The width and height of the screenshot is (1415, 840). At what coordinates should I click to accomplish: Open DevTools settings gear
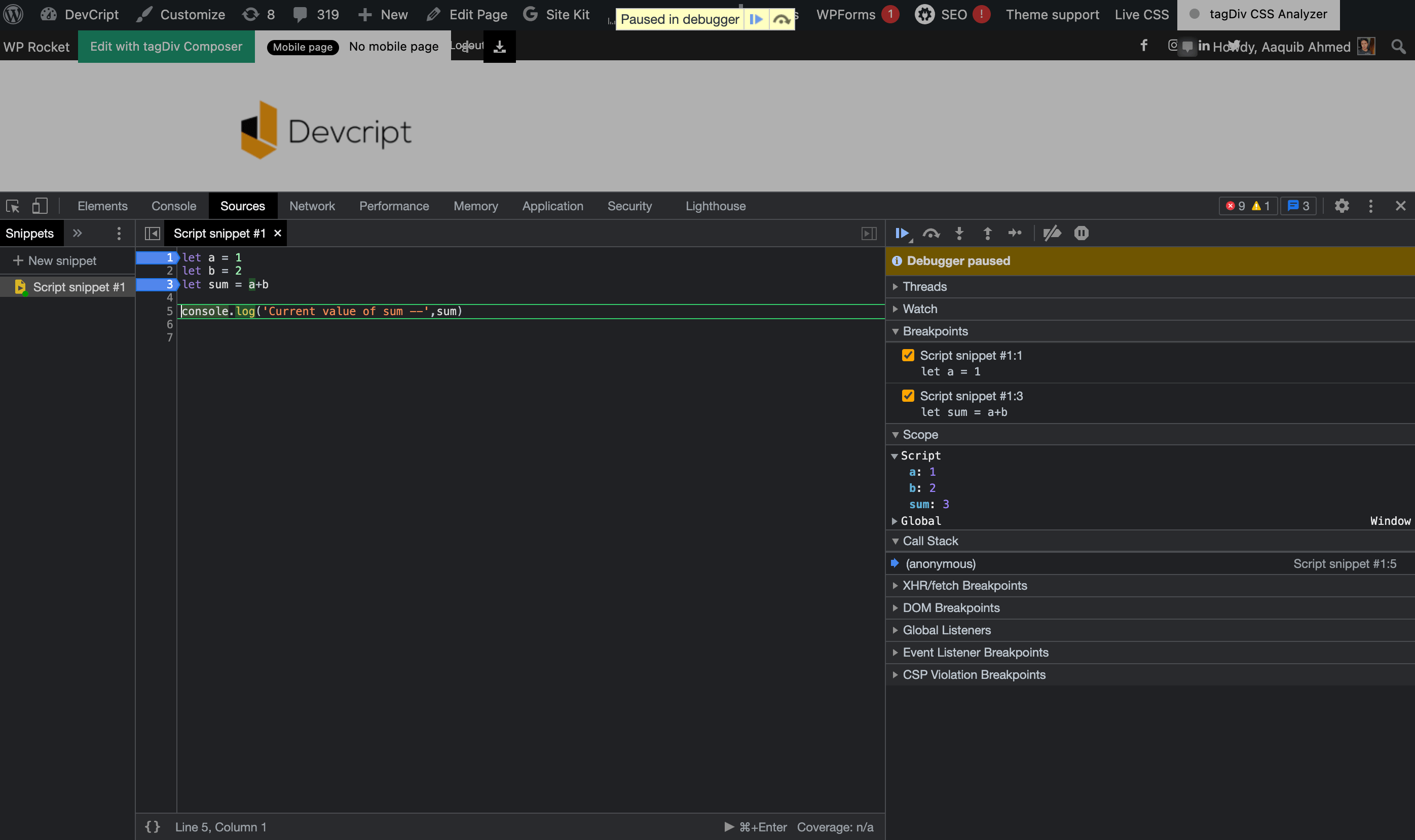(x=1342, y=206)
